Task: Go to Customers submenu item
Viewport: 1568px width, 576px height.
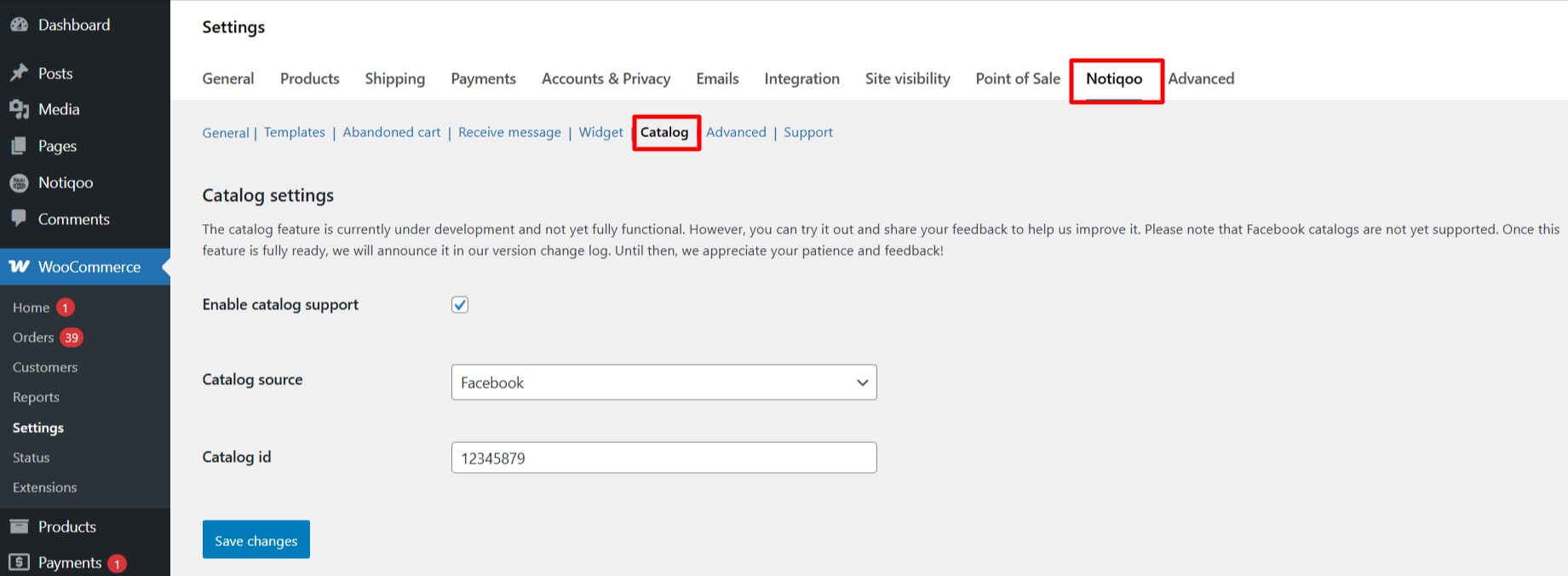Action: point(45,367)
